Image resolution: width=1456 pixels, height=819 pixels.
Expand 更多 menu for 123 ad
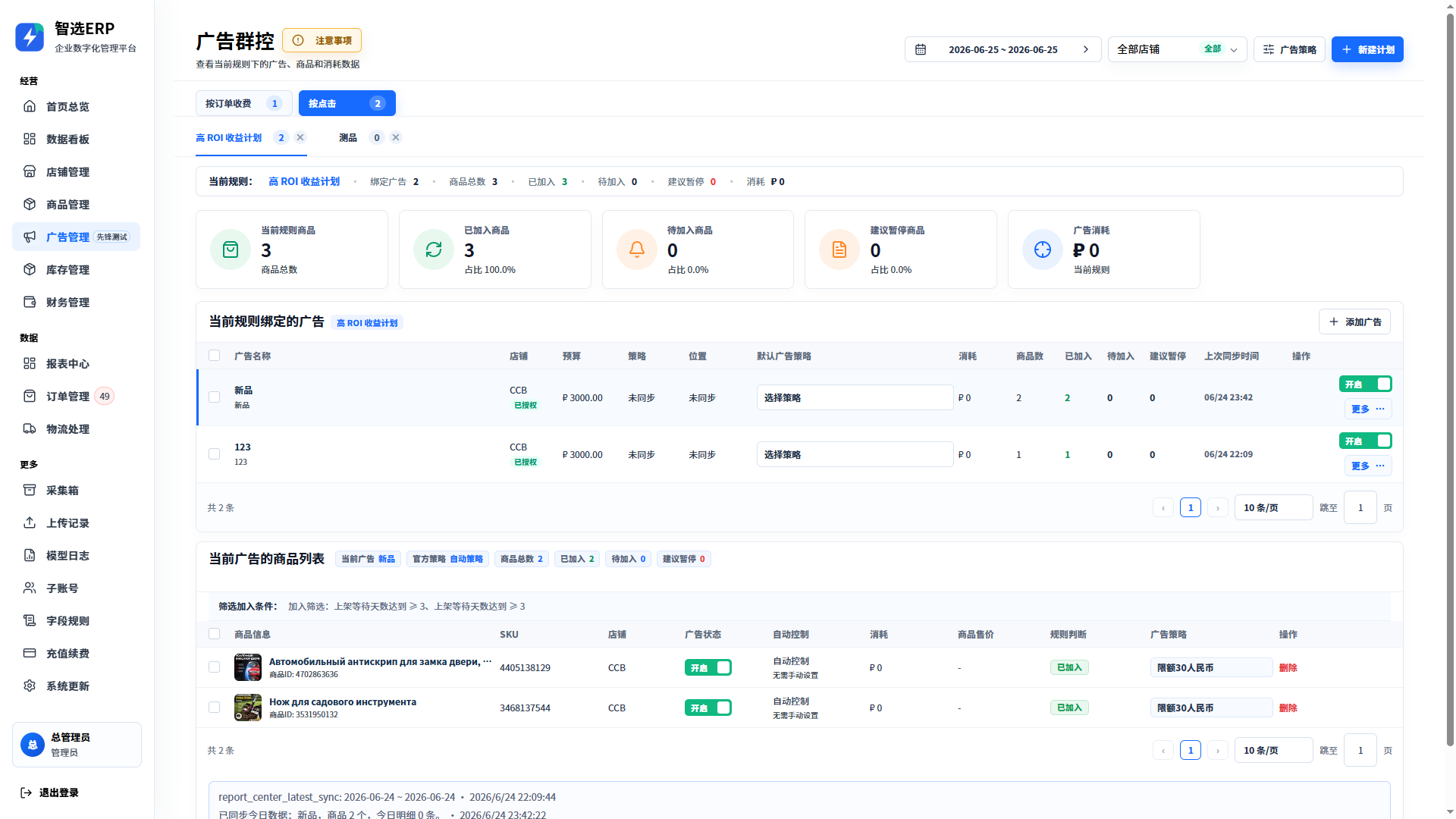[x=1368, y=466]
